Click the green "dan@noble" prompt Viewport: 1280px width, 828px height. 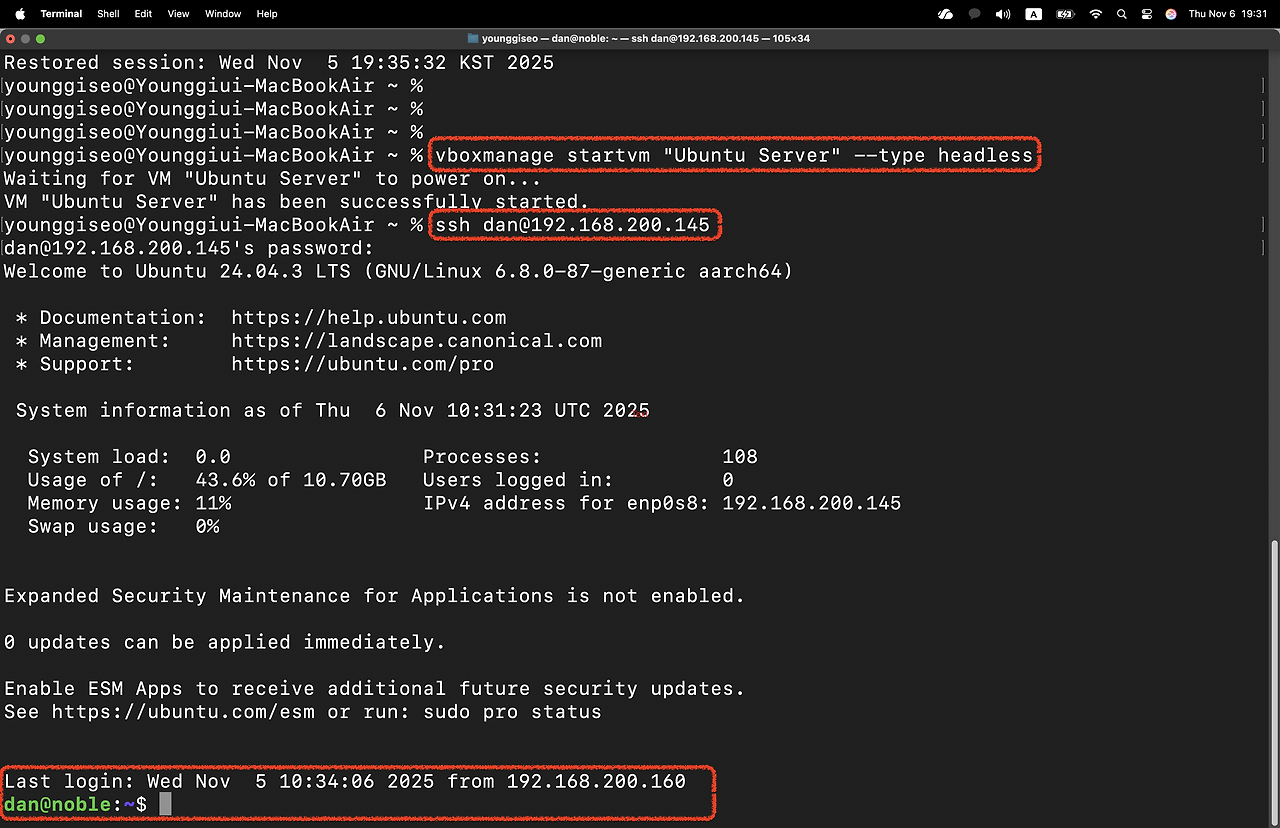pyautogui.click(x=58, y=805)
